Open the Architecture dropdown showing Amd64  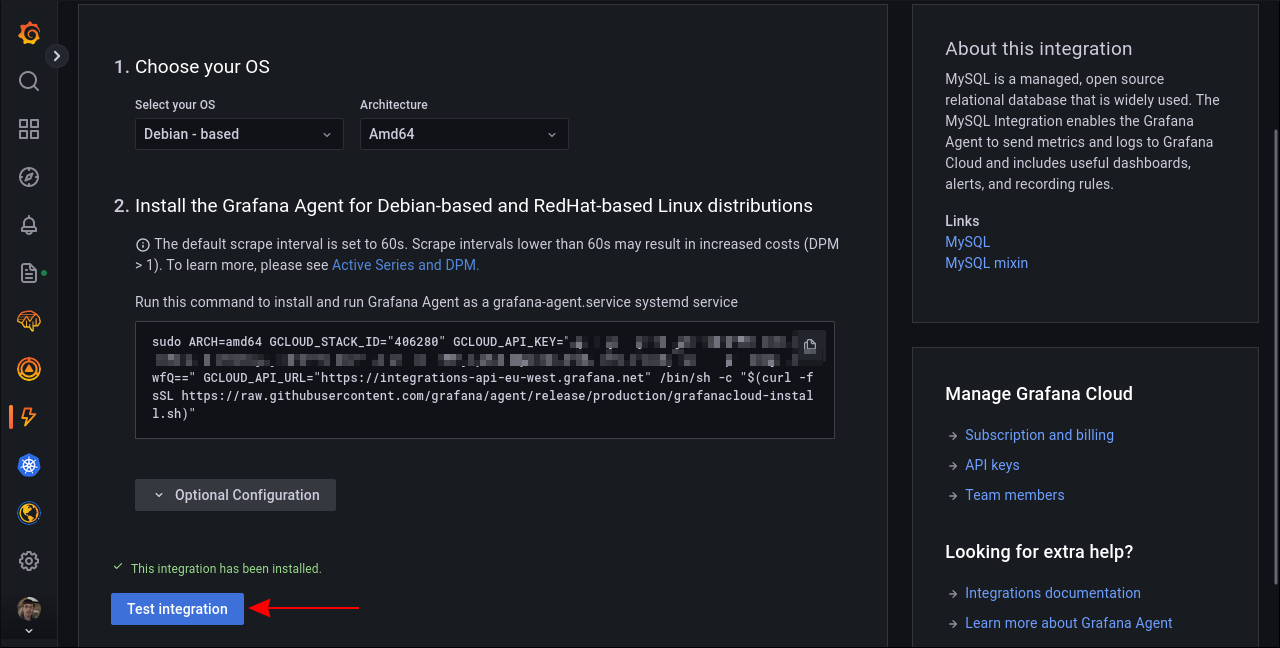464,133
